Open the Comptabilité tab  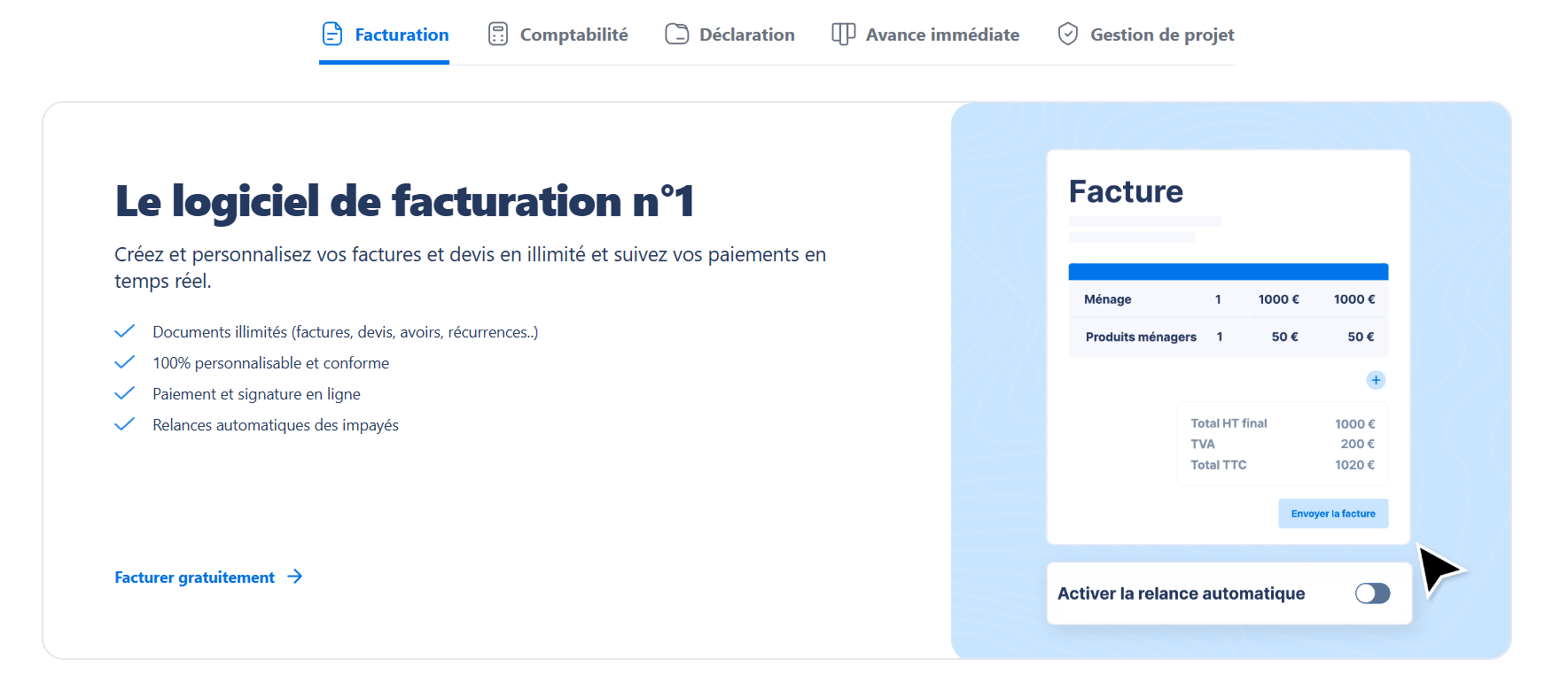(573, 35)
